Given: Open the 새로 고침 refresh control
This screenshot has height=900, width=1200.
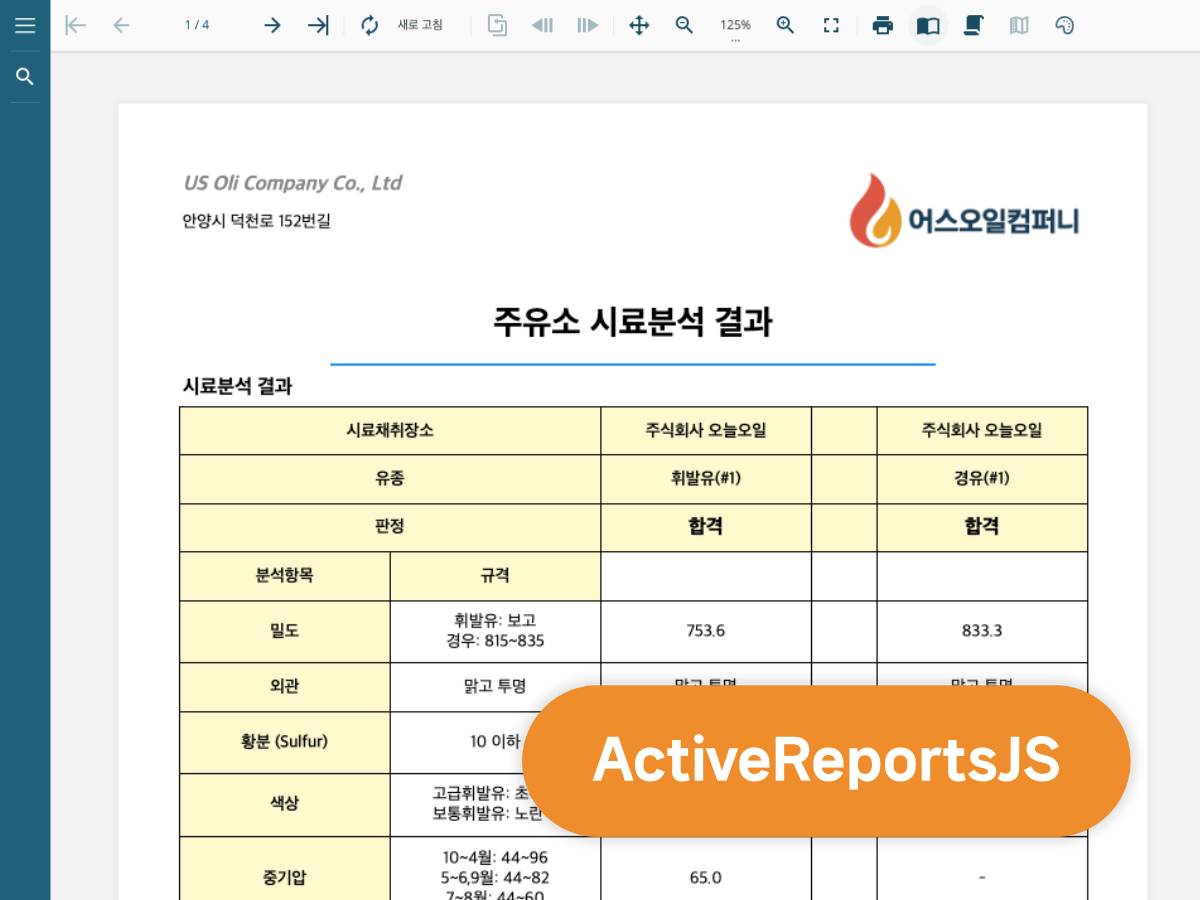Looking at the screenshot, I should 420,25.
